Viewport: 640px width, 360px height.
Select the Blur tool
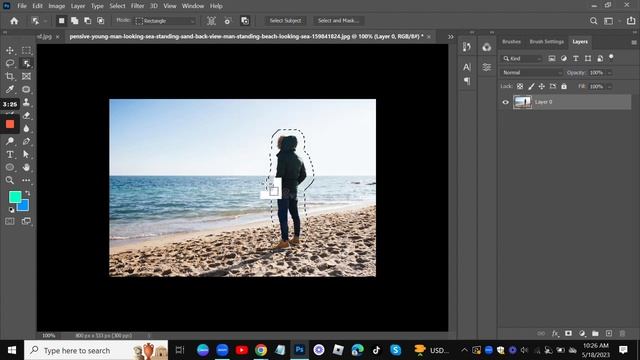[26, 129]
